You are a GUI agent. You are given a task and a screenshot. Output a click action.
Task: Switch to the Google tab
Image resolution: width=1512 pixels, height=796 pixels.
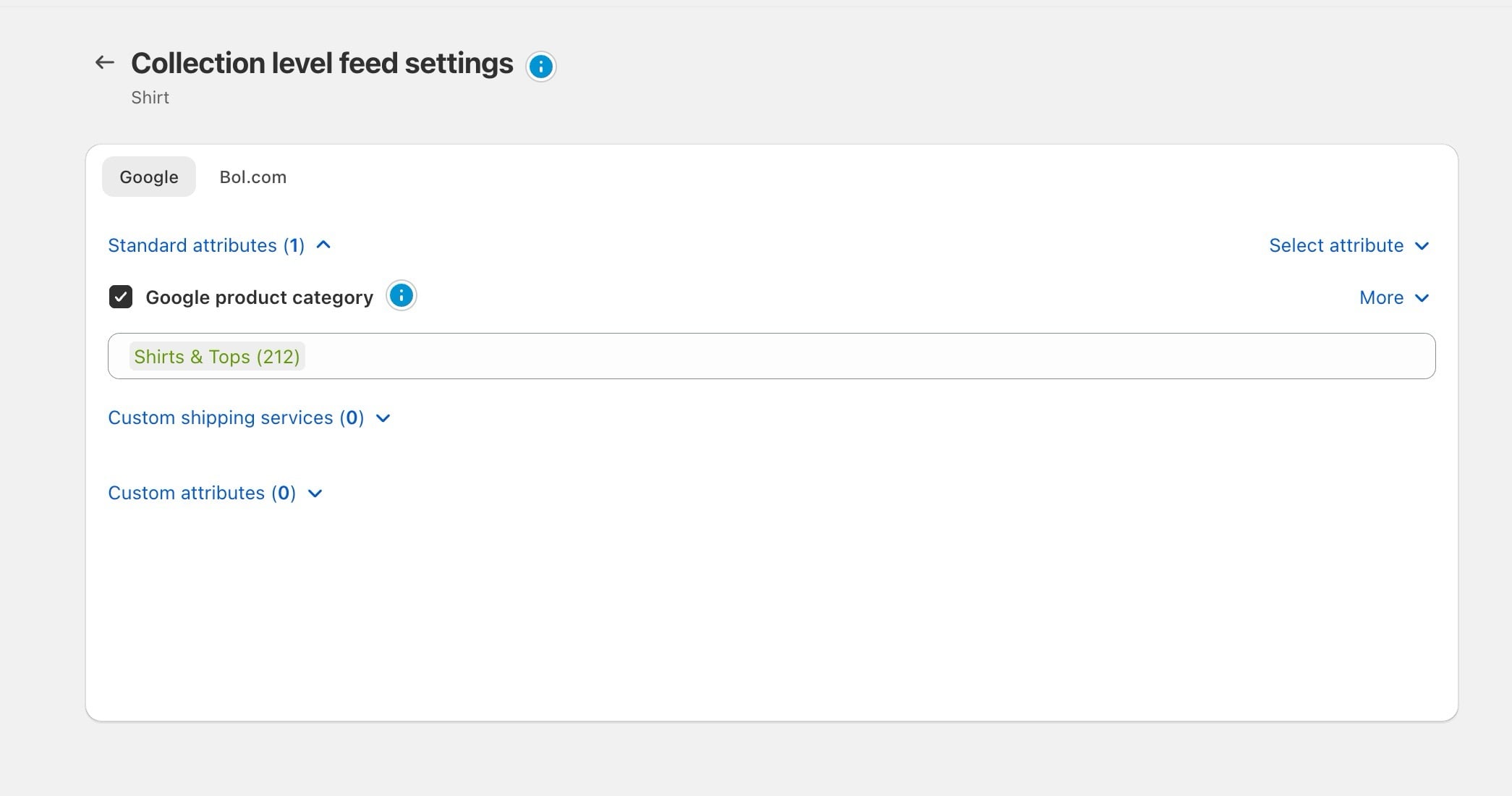tap(149, 177)
